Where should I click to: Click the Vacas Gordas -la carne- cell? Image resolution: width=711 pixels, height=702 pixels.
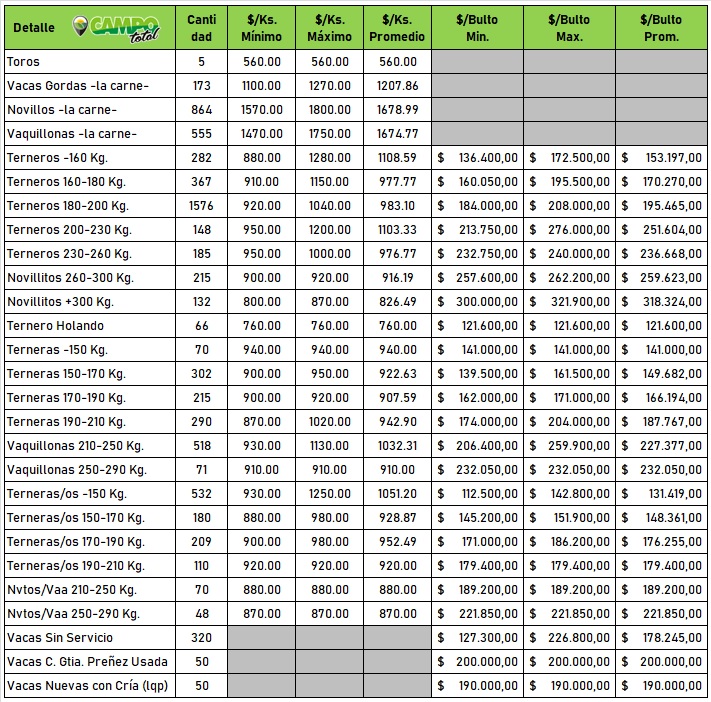click(x=77, y=86)
